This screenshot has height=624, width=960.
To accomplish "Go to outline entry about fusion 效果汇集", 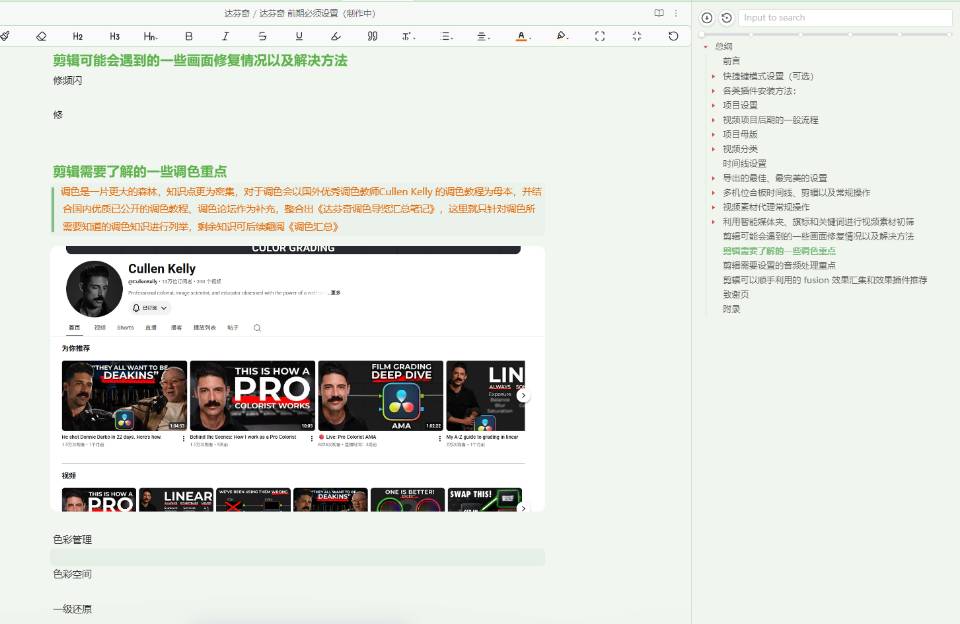I will point(825,280).
